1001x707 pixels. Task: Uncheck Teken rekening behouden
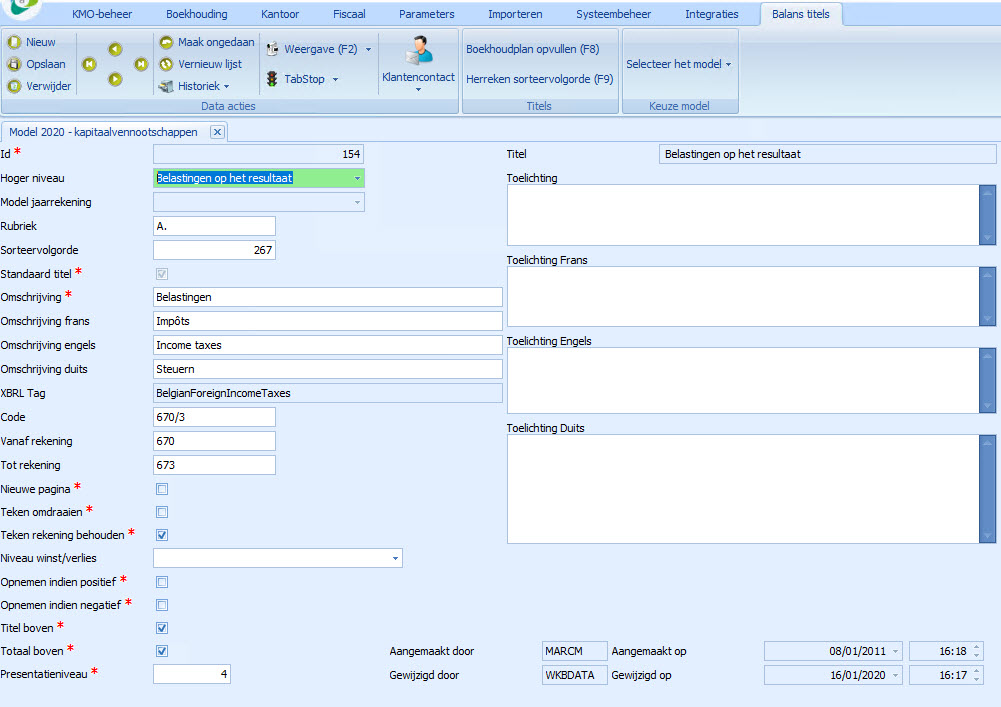point(162,535)
